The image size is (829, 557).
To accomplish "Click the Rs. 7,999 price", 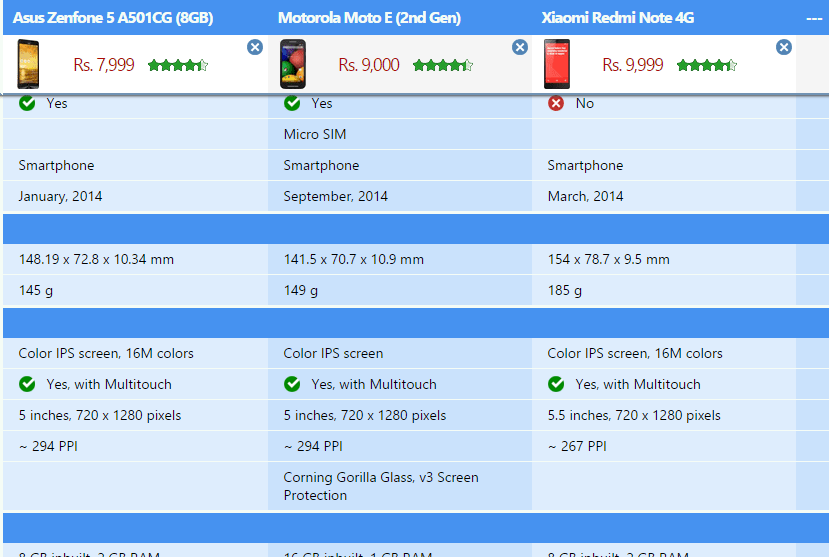I will (104, 65).
